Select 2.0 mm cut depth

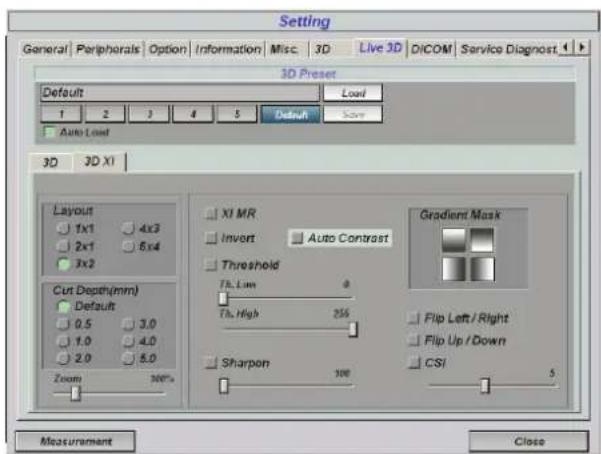point(63,358)
